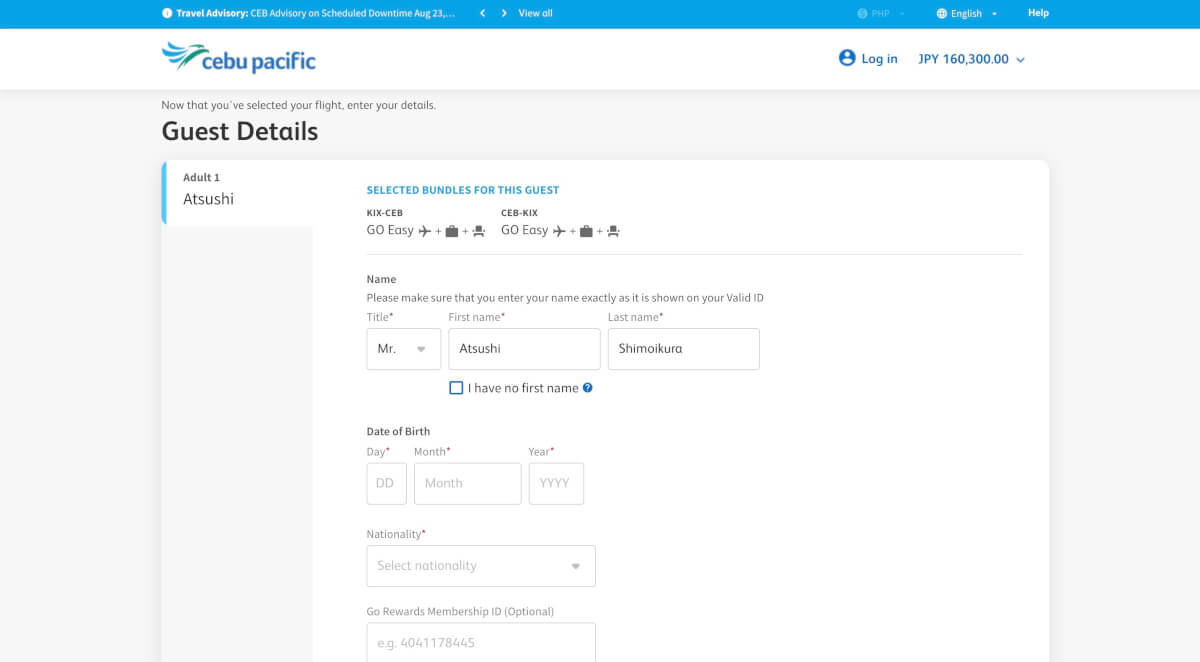
Task: Open the Help menu item
Action: (1038, 13)
